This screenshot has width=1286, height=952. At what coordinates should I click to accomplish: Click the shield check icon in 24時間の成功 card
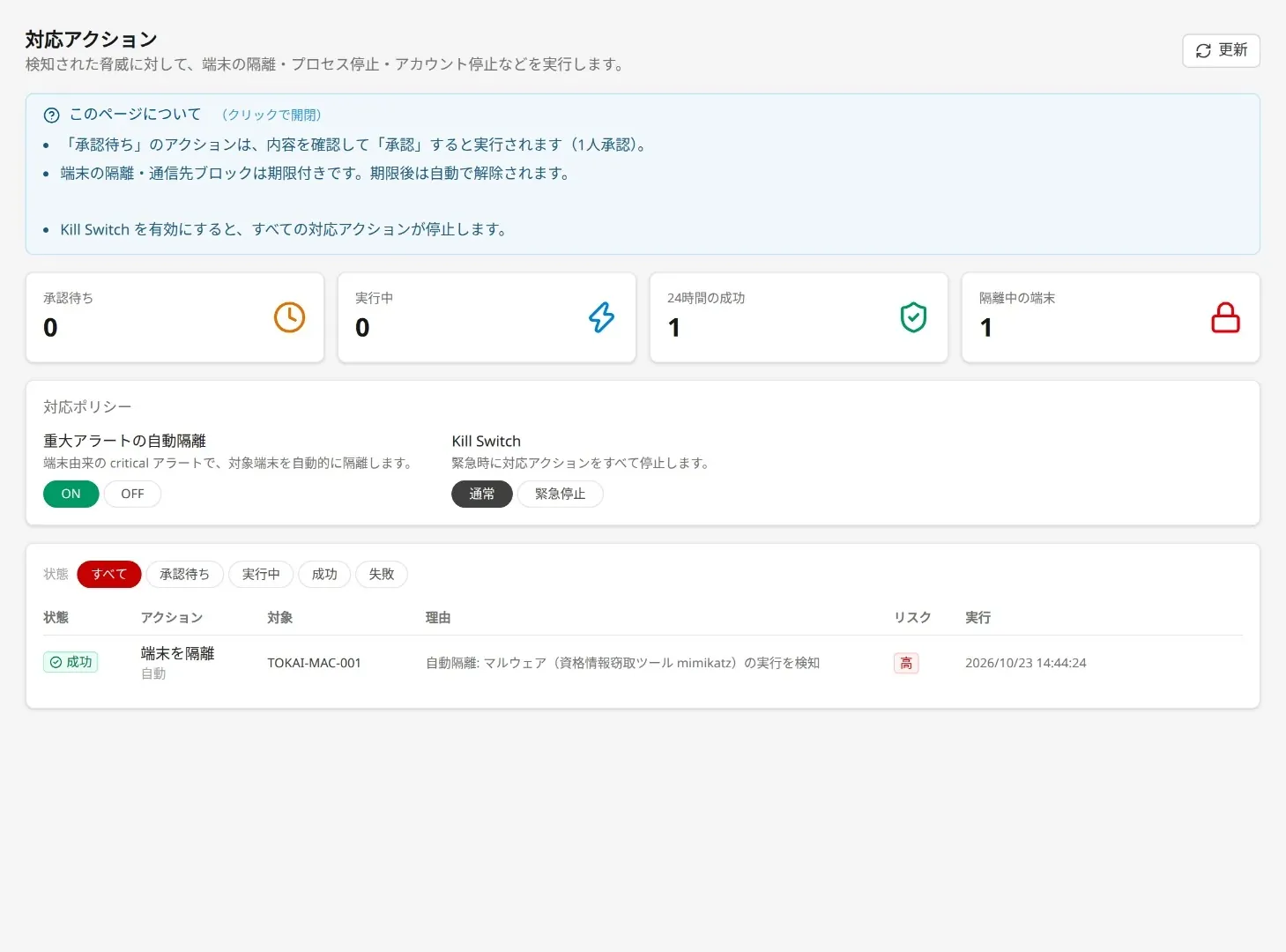913,317
